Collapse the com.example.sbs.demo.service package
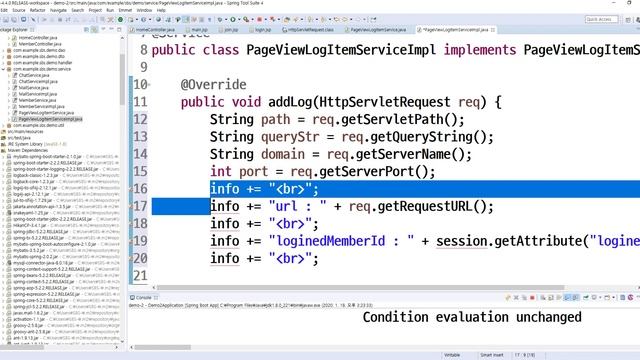The image size is (640, 360). point(3,69)
